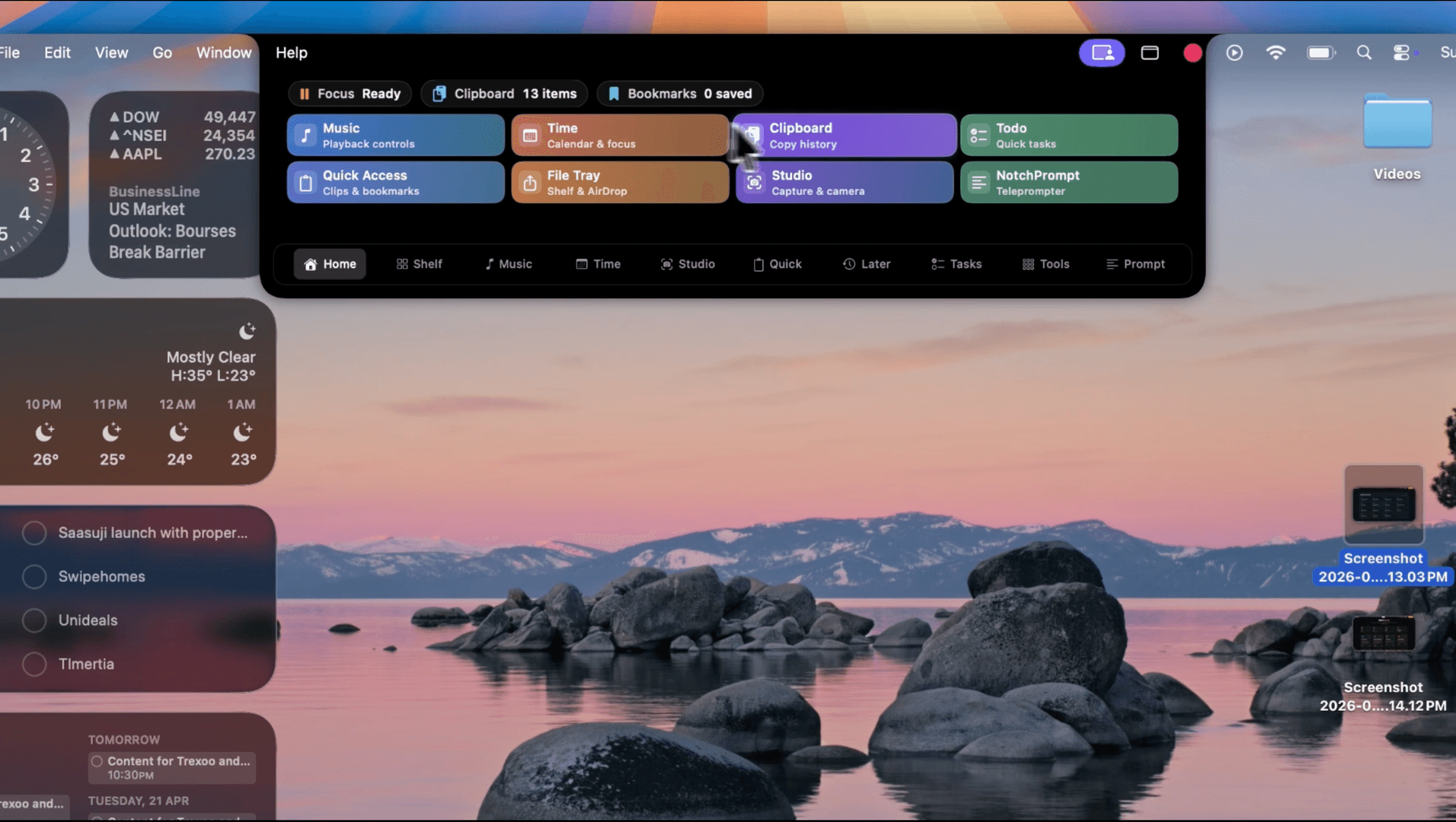Switch to the Prompt tab
This screenshot has height=822, width=1456.
pyautogui.click(x=1135, y=264)
